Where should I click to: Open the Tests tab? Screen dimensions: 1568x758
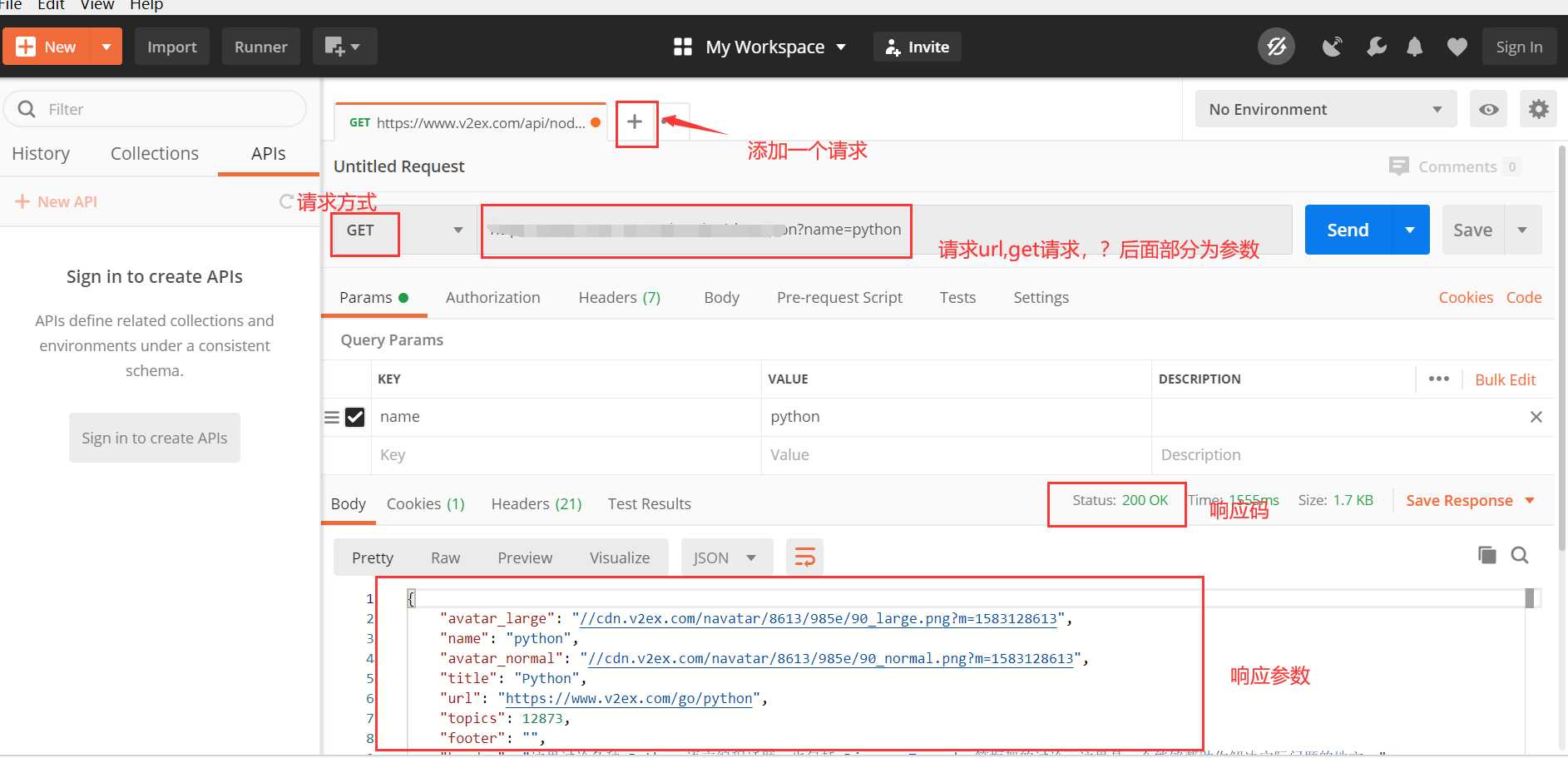coord(957,297)
